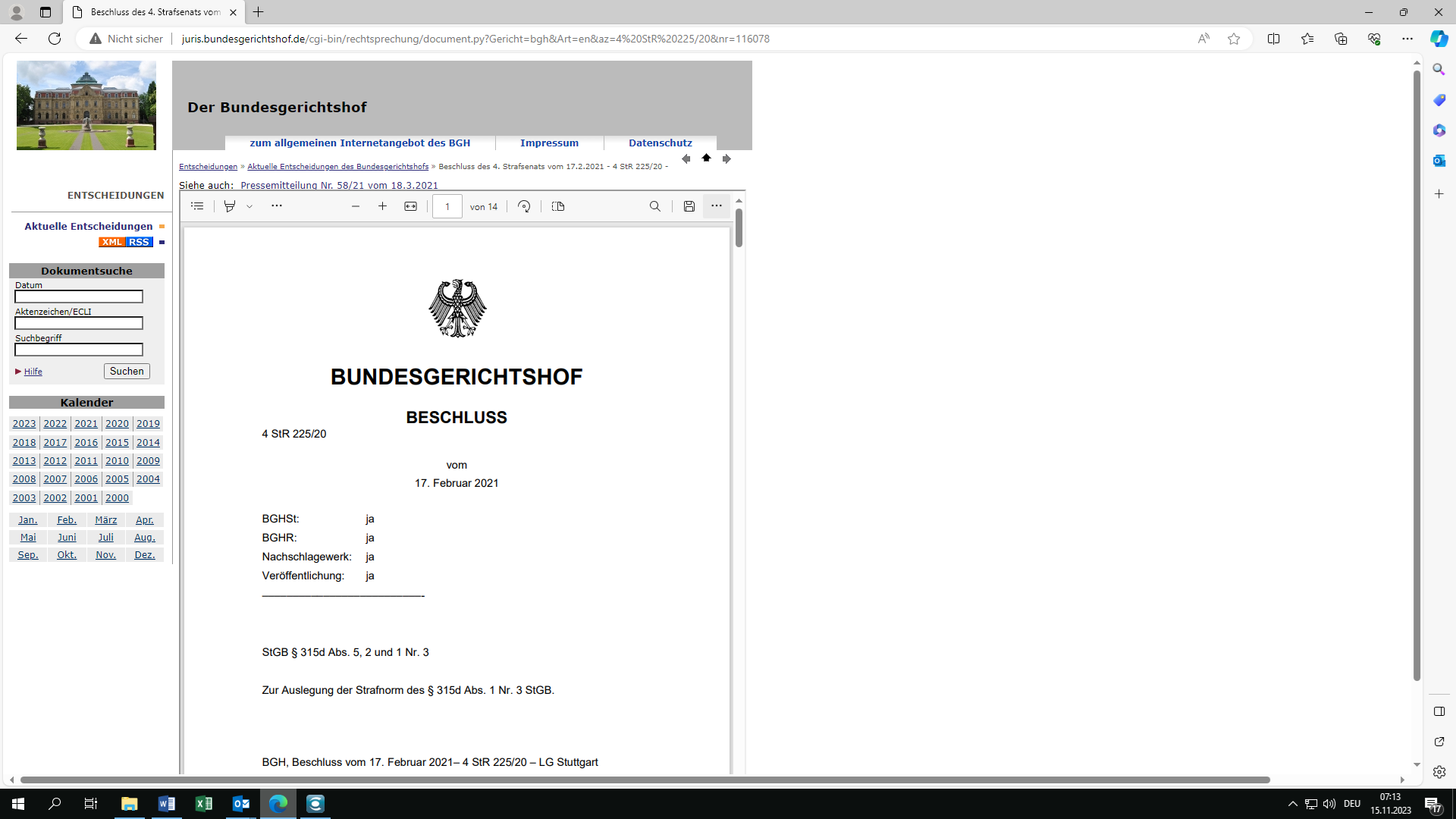Click the PDF page number field
Viewport: 1456px width, 819px height.
[447, 206]
